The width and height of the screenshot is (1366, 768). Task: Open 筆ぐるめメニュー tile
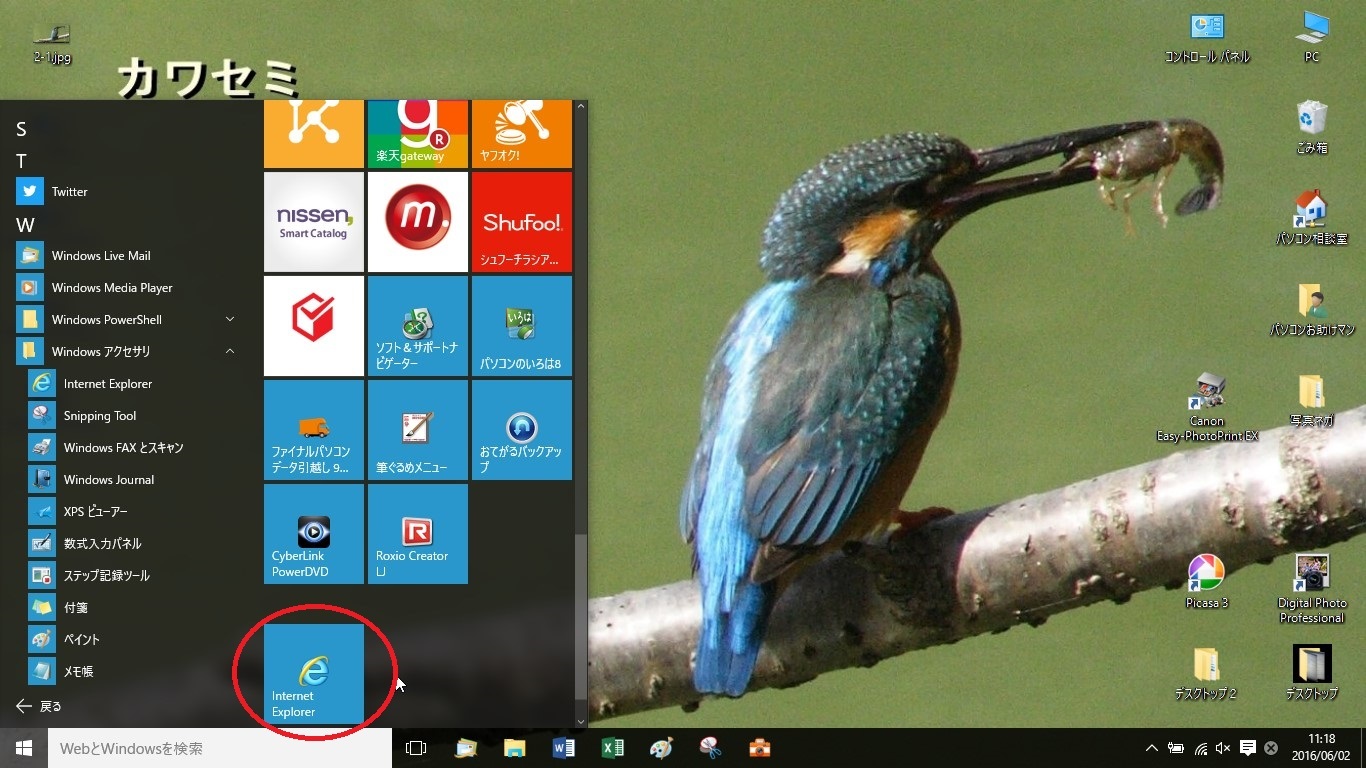tap(418, 430)
